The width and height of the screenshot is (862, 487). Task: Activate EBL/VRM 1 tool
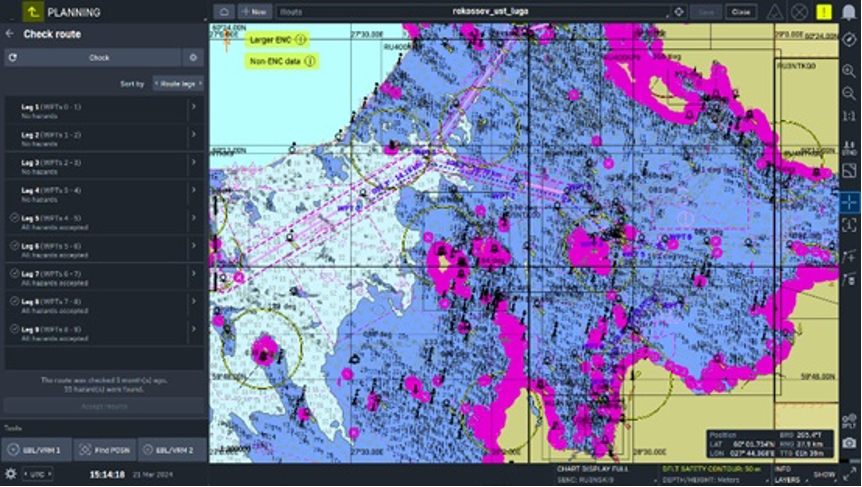[x=36, y=450]
